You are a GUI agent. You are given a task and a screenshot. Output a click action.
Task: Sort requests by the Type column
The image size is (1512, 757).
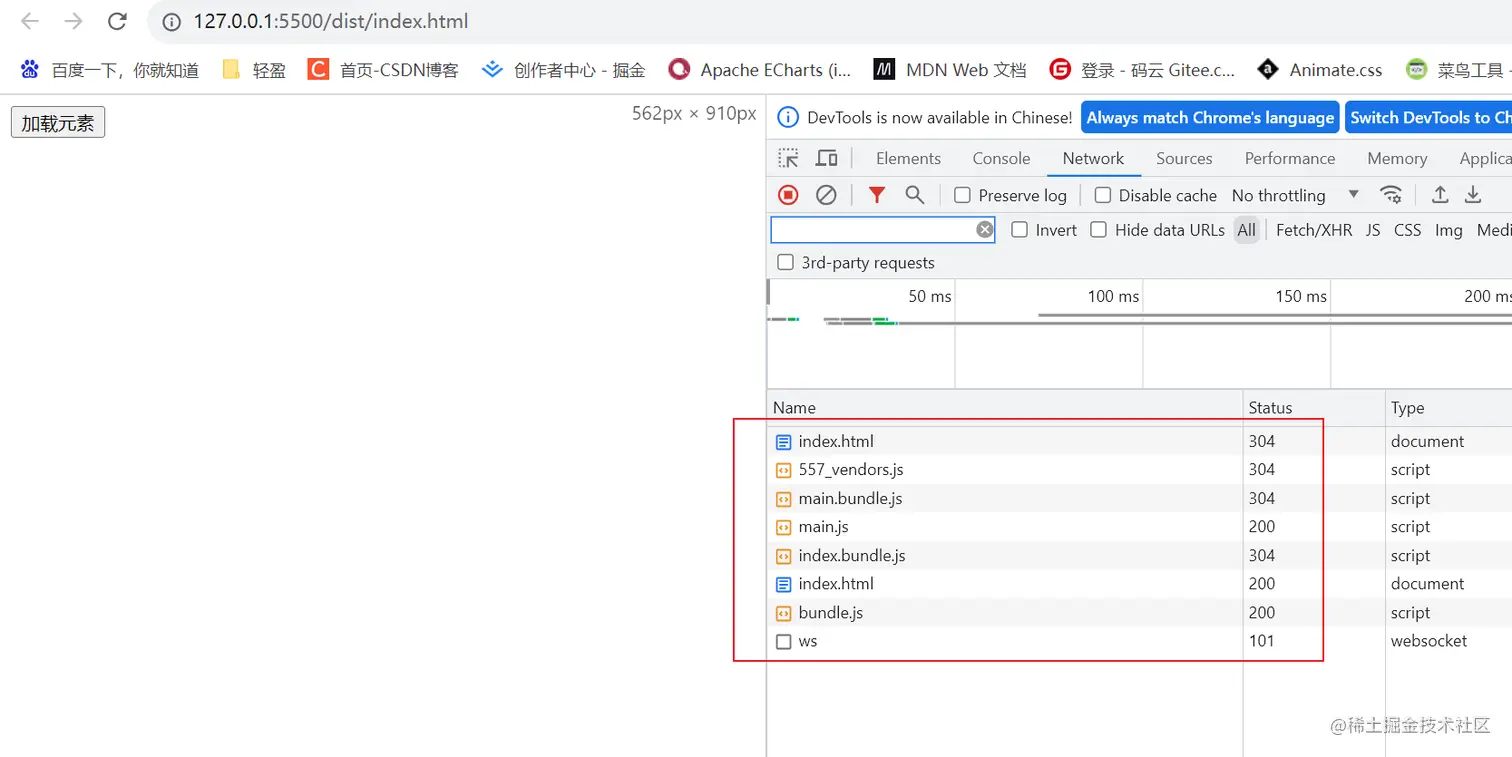coord(1448,407)
